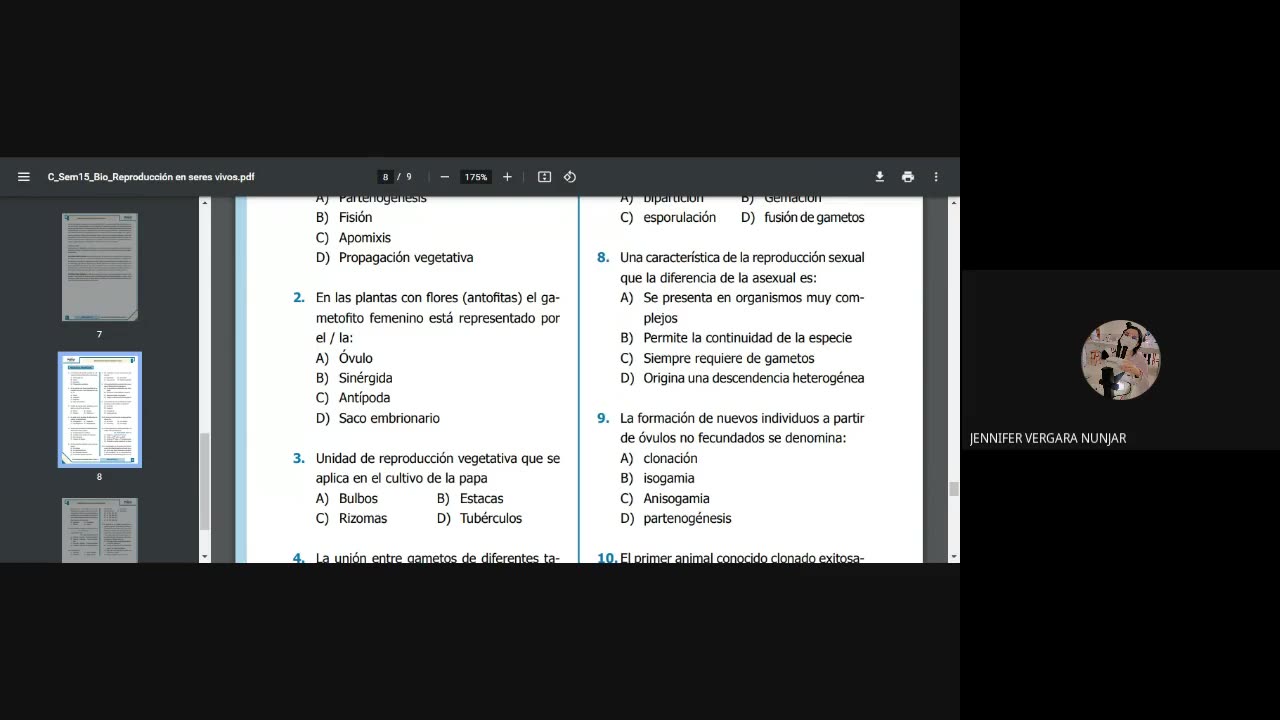
Task: Zoom out with the minus button
Action: [445, 177]
